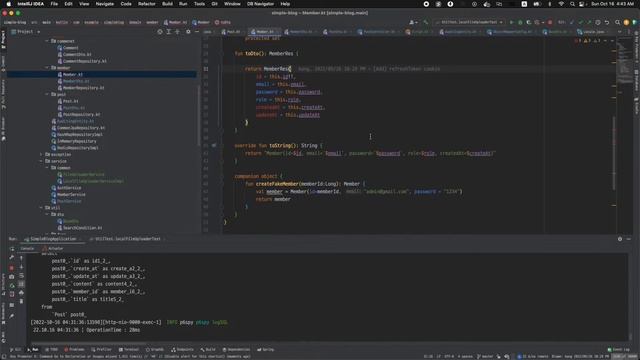Click the rollback undo arrow icon
640x360 pixels.
click(607, 22)
